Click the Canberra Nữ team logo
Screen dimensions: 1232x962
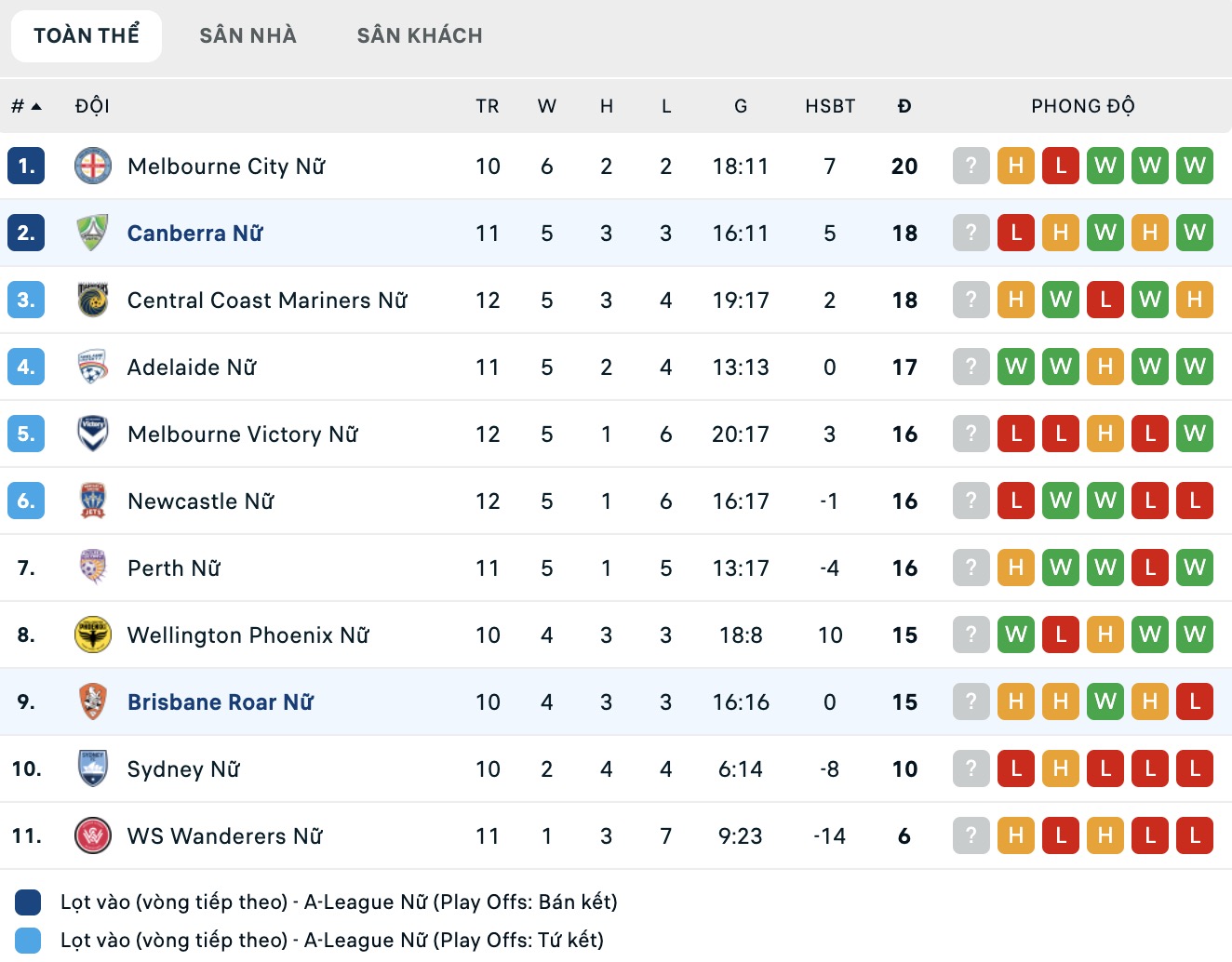click(93, 234)
